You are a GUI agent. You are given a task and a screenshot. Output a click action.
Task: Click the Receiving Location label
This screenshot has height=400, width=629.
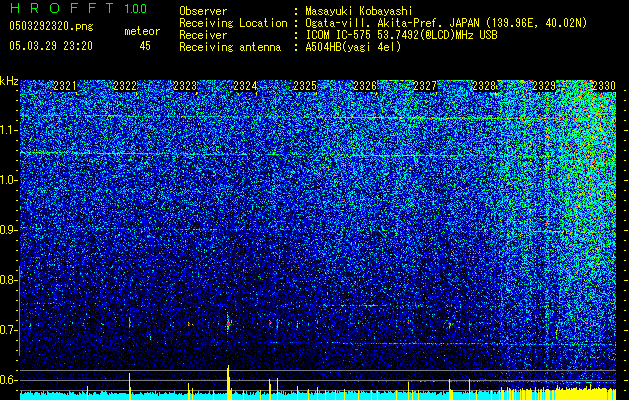click(x=233, y=23)
